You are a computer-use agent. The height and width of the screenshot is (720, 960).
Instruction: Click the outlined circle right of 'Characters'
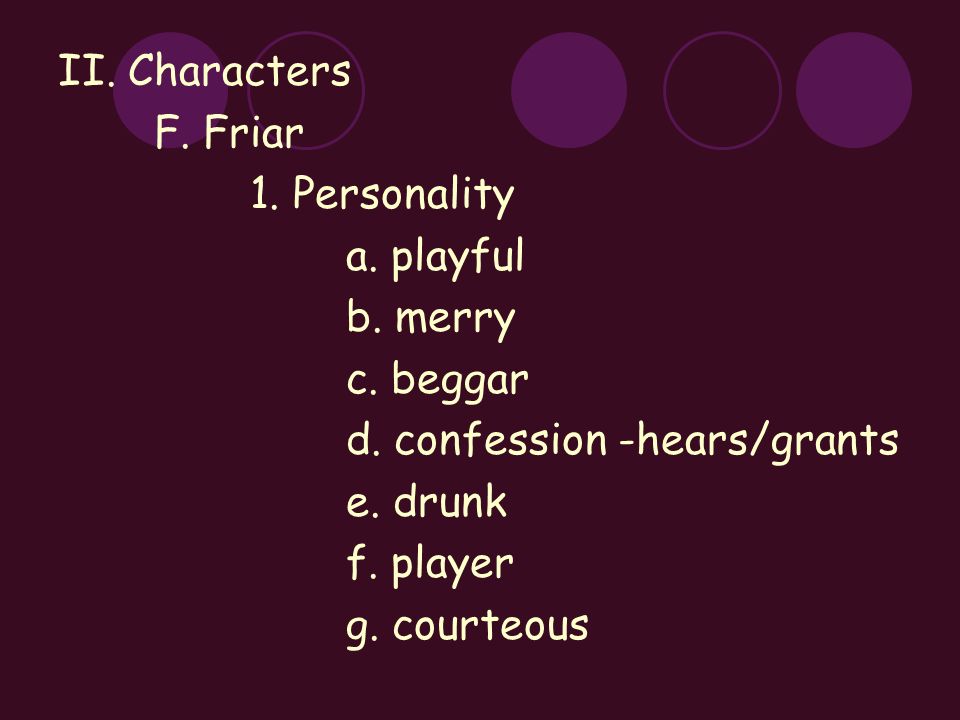[307, 90]
